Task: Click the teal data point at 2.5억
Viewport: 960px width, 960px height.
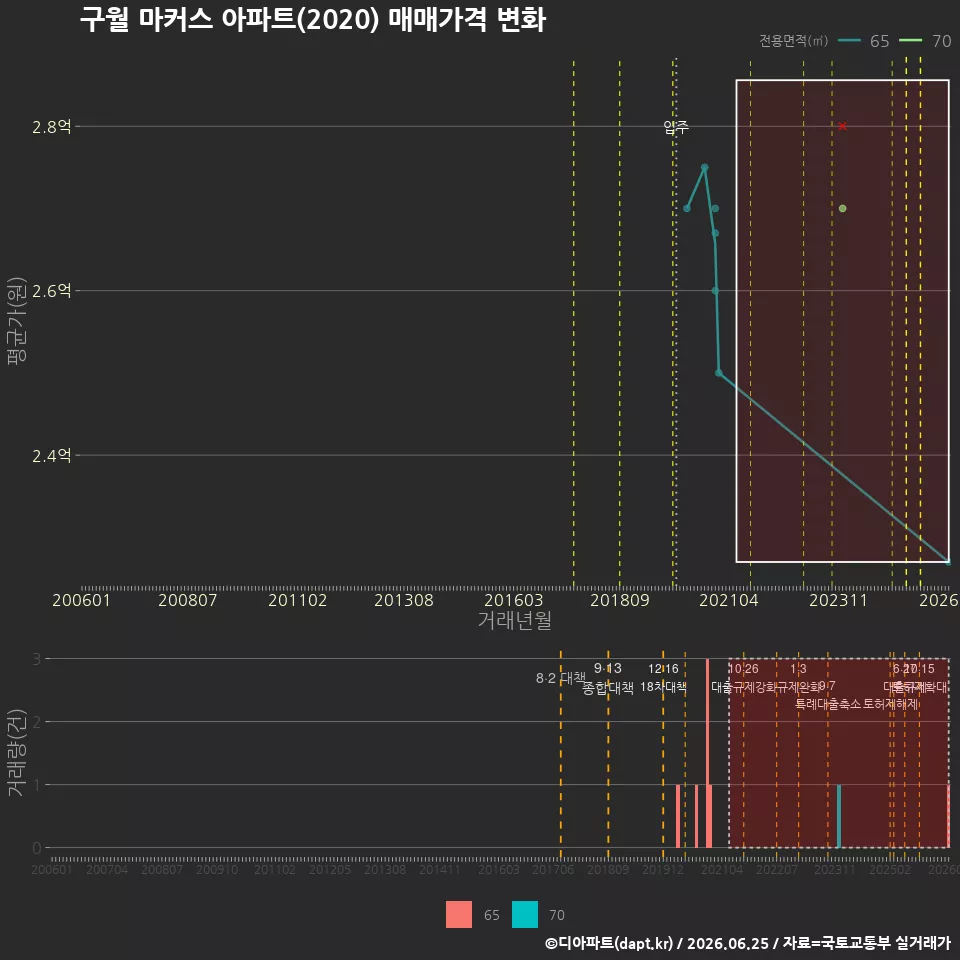Action: click(x=719, y=372)
